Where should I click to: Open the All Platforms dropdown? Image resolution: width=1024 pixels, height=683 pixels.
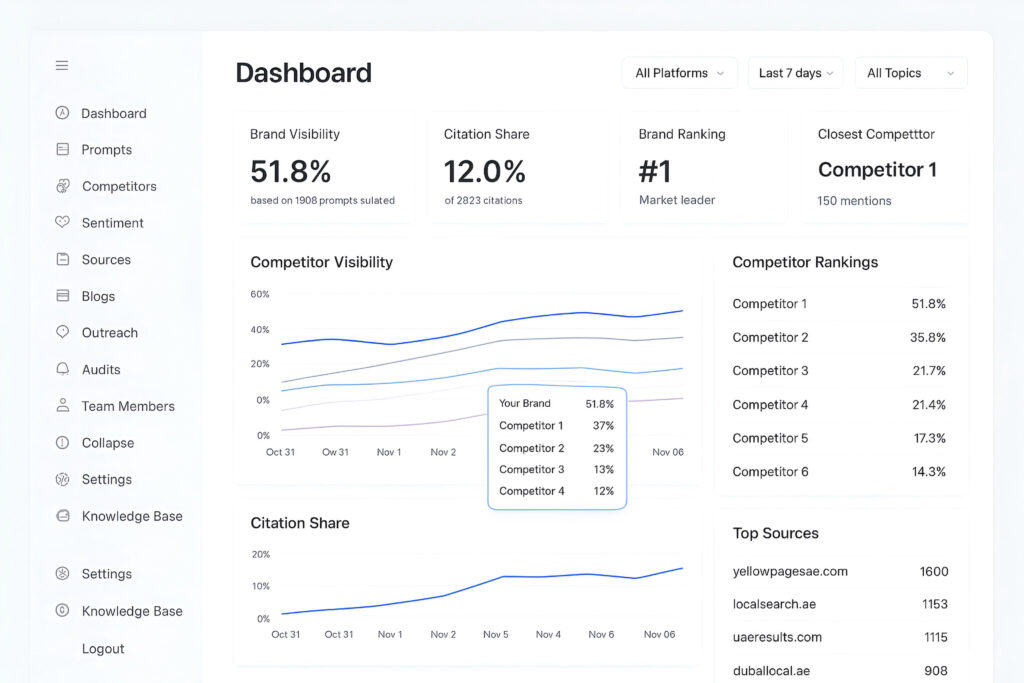tap(679, 72)
